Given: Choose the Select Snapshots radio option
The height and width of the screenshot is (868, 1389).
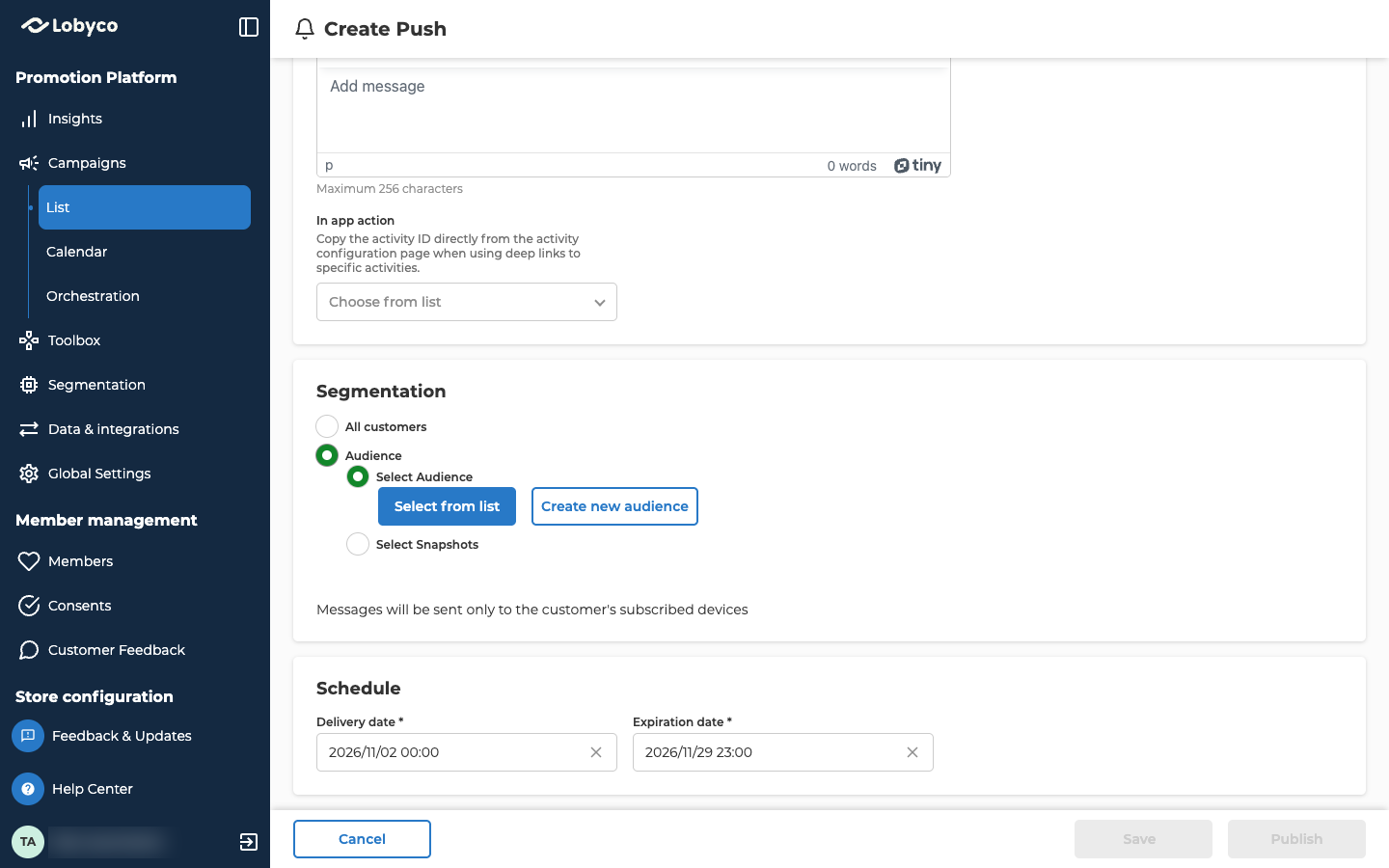Looking at the screenshot, I should pos(358,544).
